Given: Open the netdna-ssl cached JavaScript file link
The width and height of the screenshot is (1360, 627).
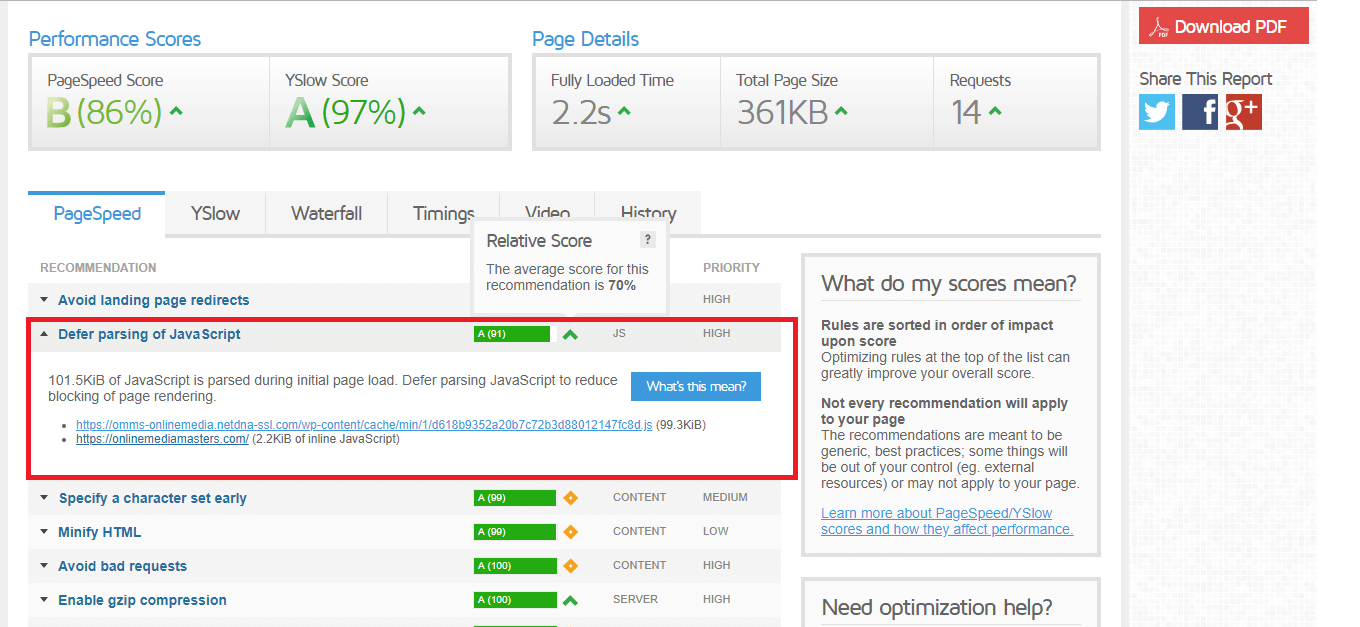Looking at the screenshot, I should click(x=364, y=425).
